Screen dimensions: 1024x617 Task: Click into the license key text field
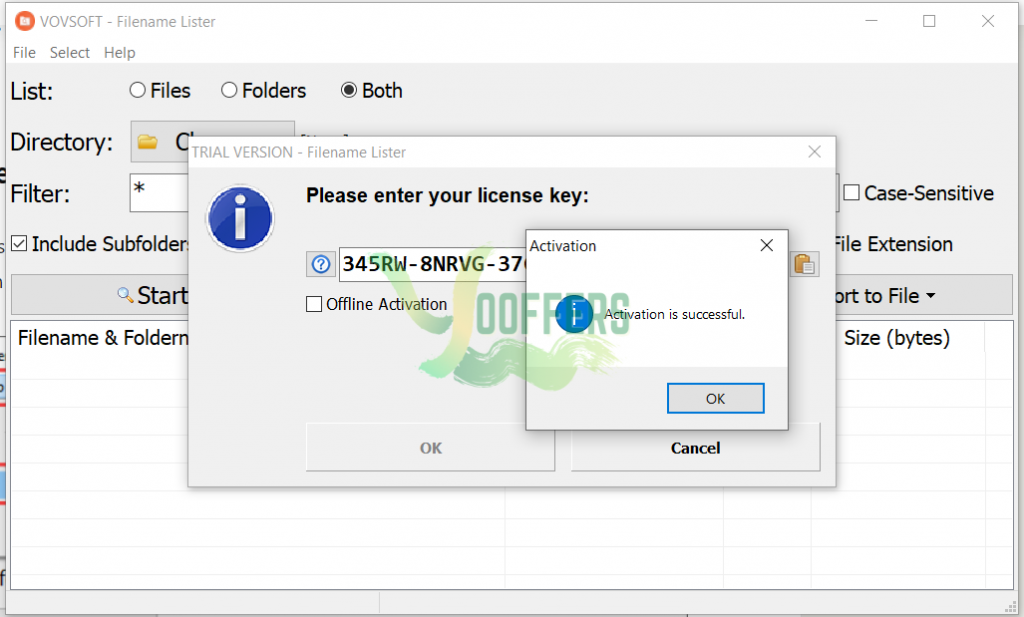(432, 264)
